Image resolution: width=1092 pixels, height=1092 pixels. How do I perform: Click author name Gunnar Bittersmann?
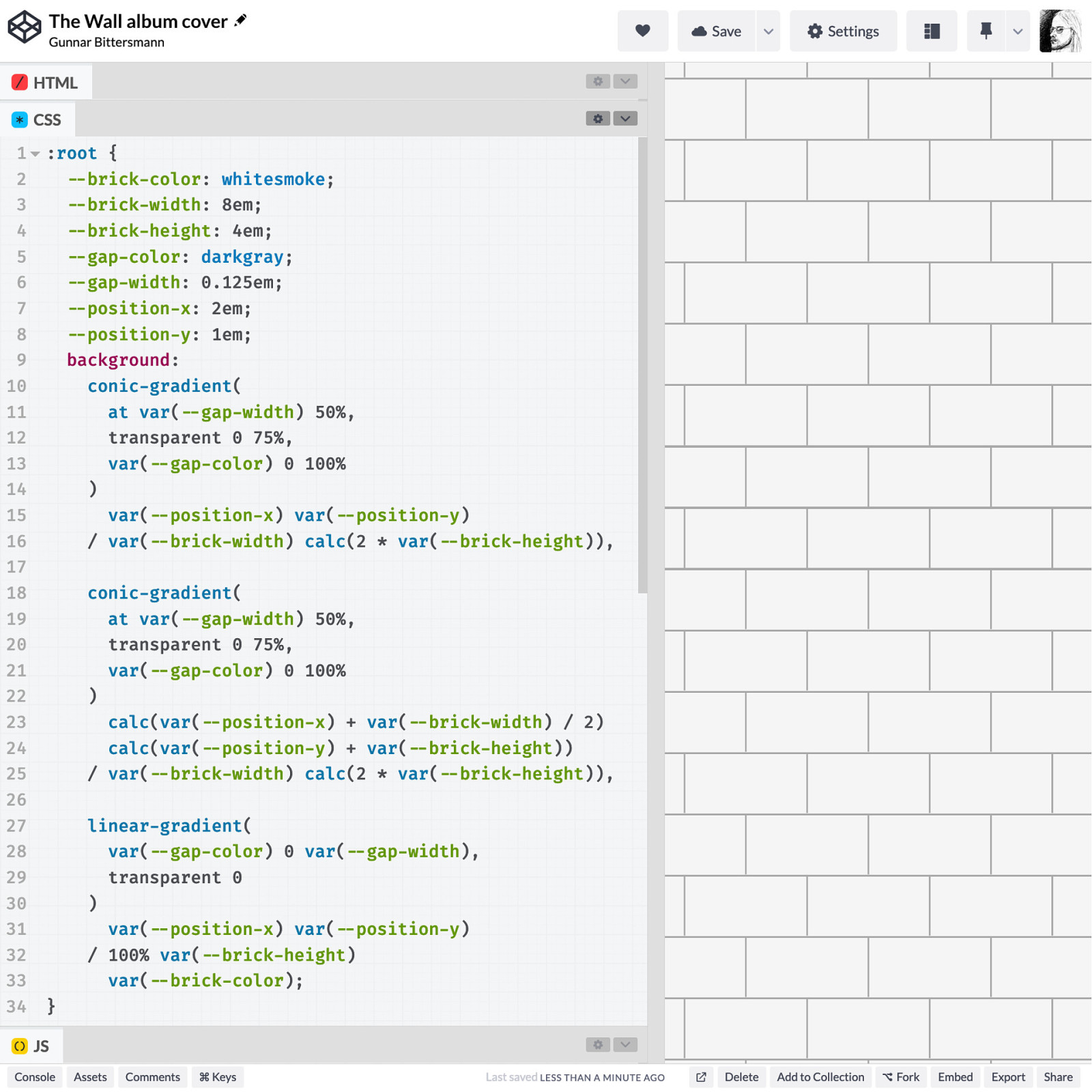click(x=106, y=42)
